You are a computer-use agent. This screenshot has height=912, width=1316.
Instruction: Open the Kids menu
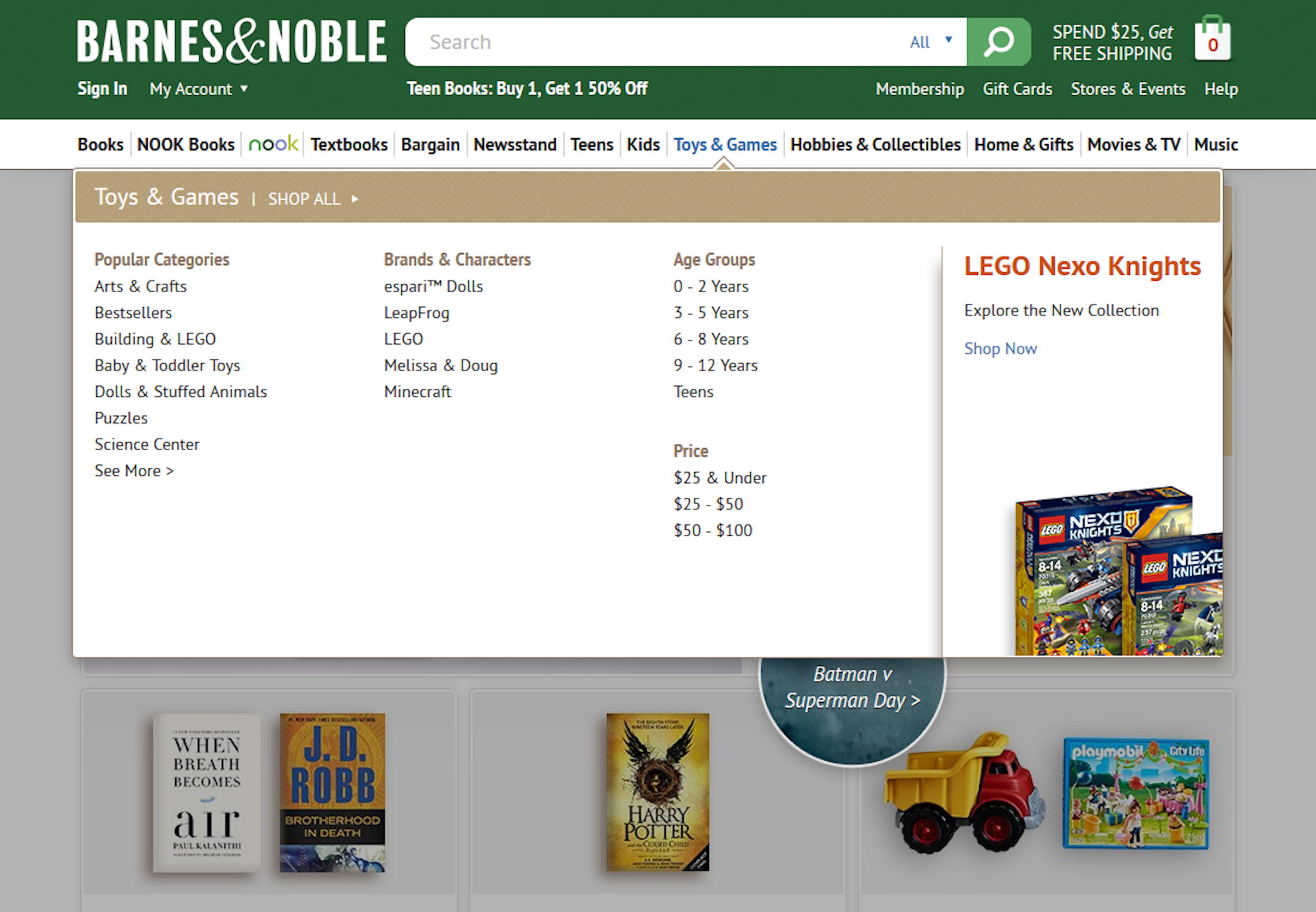[x=643, y=144]
